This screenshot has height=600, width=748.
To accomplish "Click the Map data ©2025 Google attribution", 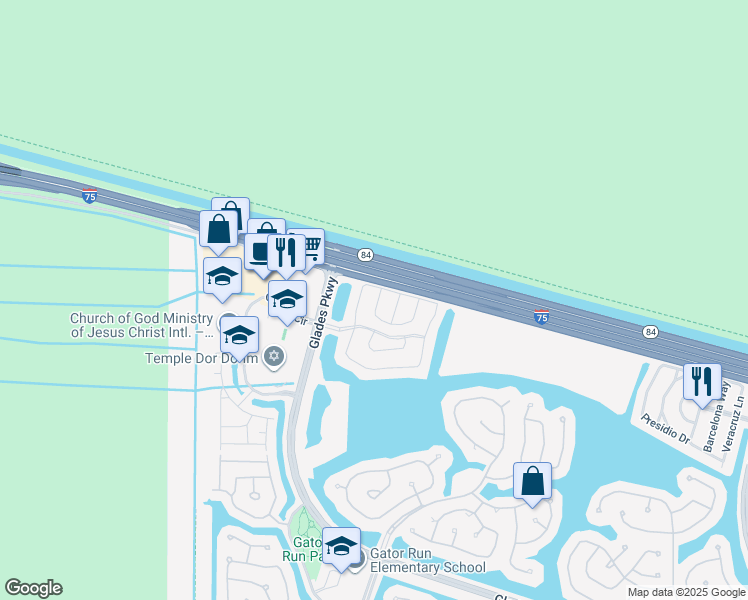I will click(x=686, y=592).
